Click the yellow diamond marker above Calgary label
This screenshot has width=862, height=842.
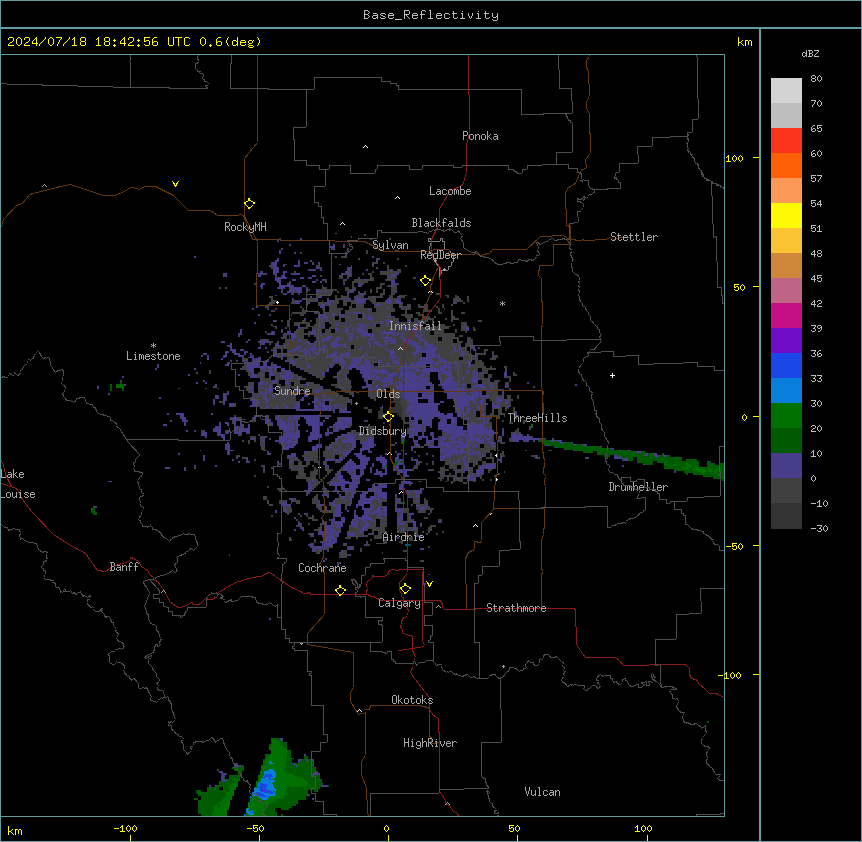pos(405,589)
